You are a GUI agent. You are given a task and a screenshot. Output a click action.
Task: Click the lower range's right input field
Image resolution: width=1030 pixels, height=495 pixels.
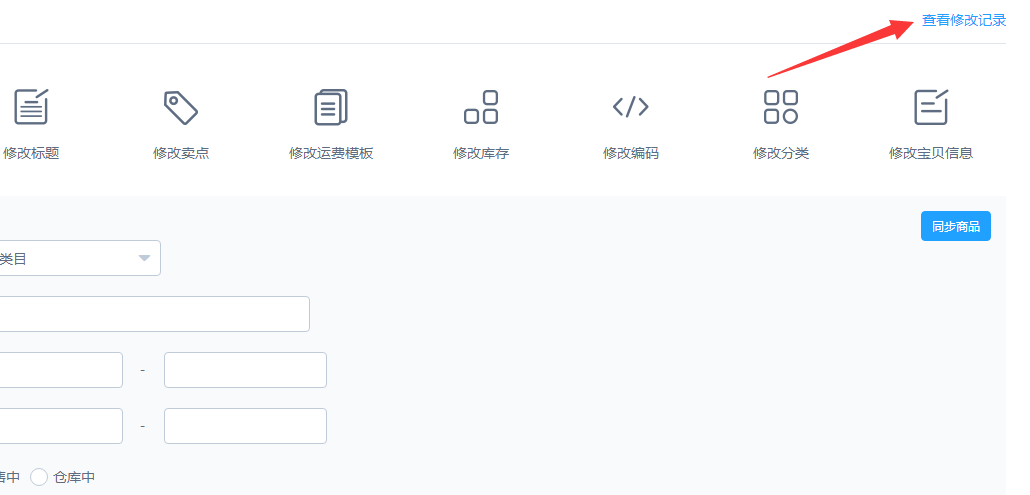[x=245, y=426]
